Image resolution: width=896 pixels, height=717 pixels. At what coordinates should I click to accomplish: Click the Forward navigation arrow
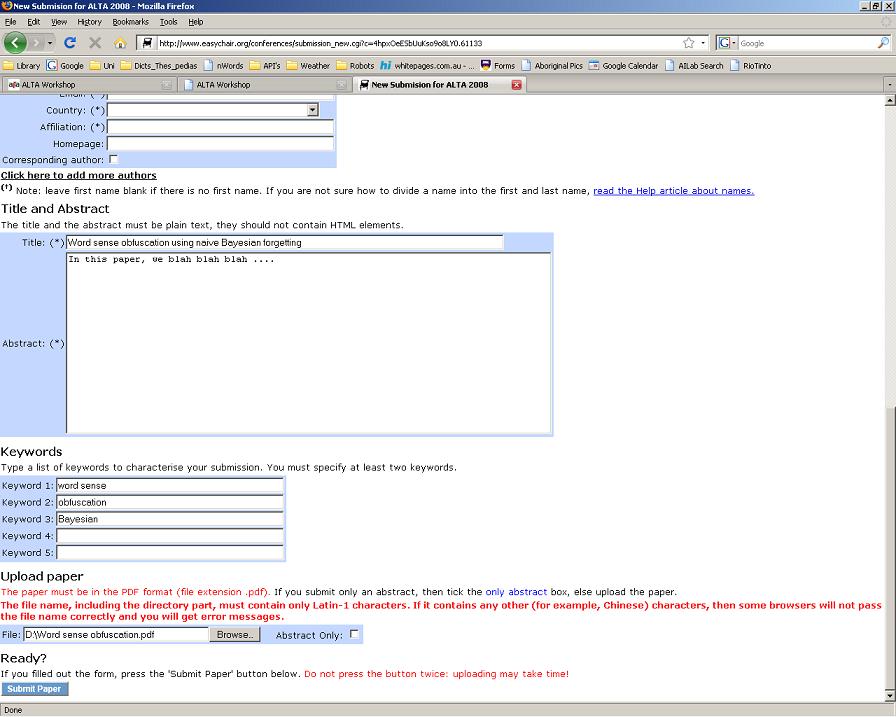pyautogui.click(x=37, y=43)
